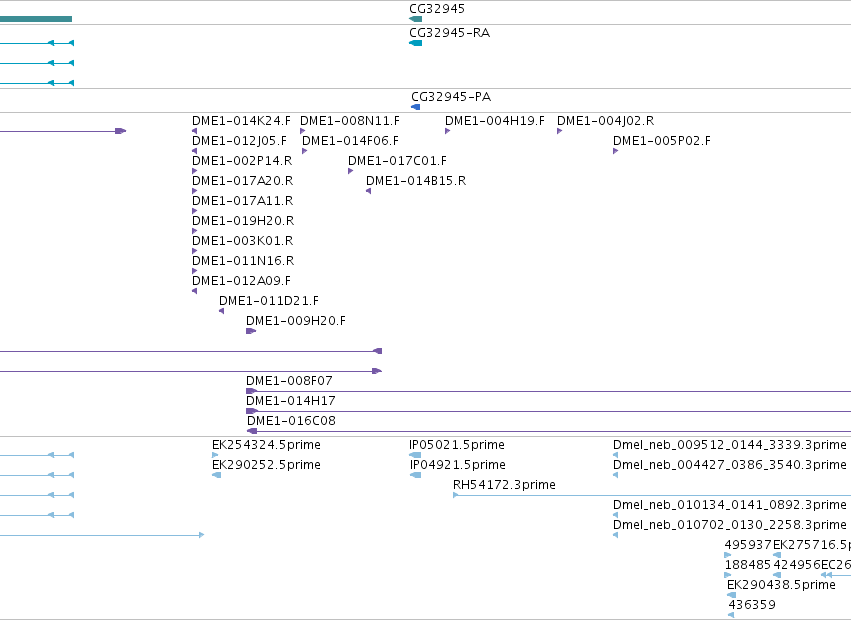Click the RH54172.3prime EST label

point(504,485)
